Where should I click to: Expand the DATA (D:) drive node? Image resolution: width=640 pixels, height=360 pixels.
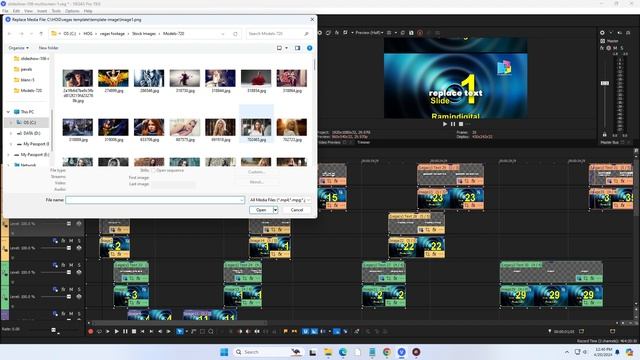pyautogui.click(x=11, y=133)
